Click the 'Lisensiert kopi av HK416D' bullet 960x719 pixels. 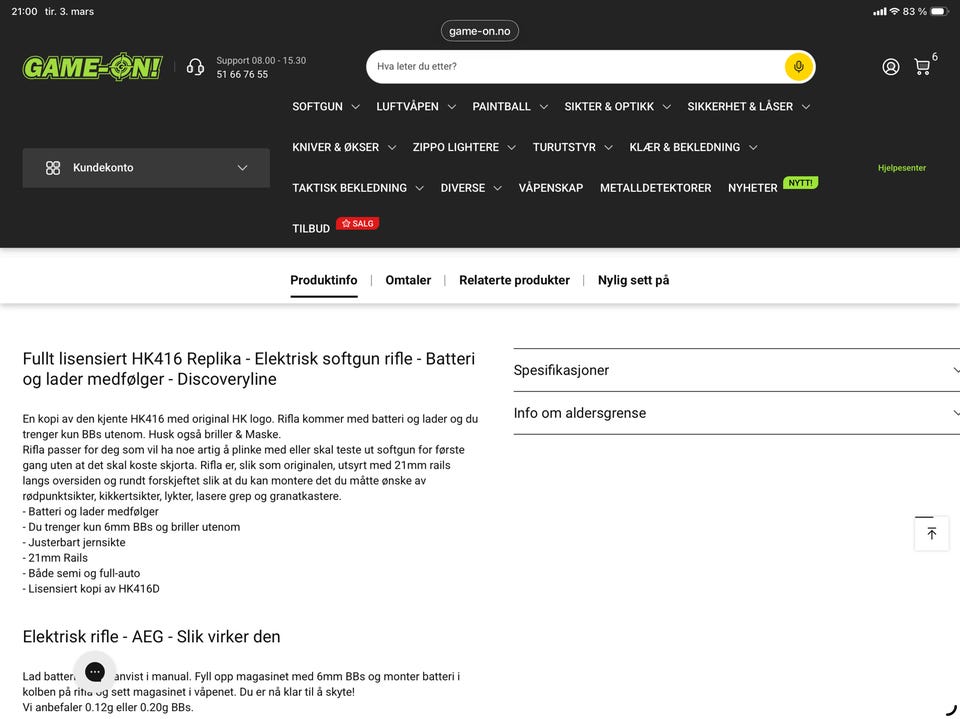click(91, 589)
